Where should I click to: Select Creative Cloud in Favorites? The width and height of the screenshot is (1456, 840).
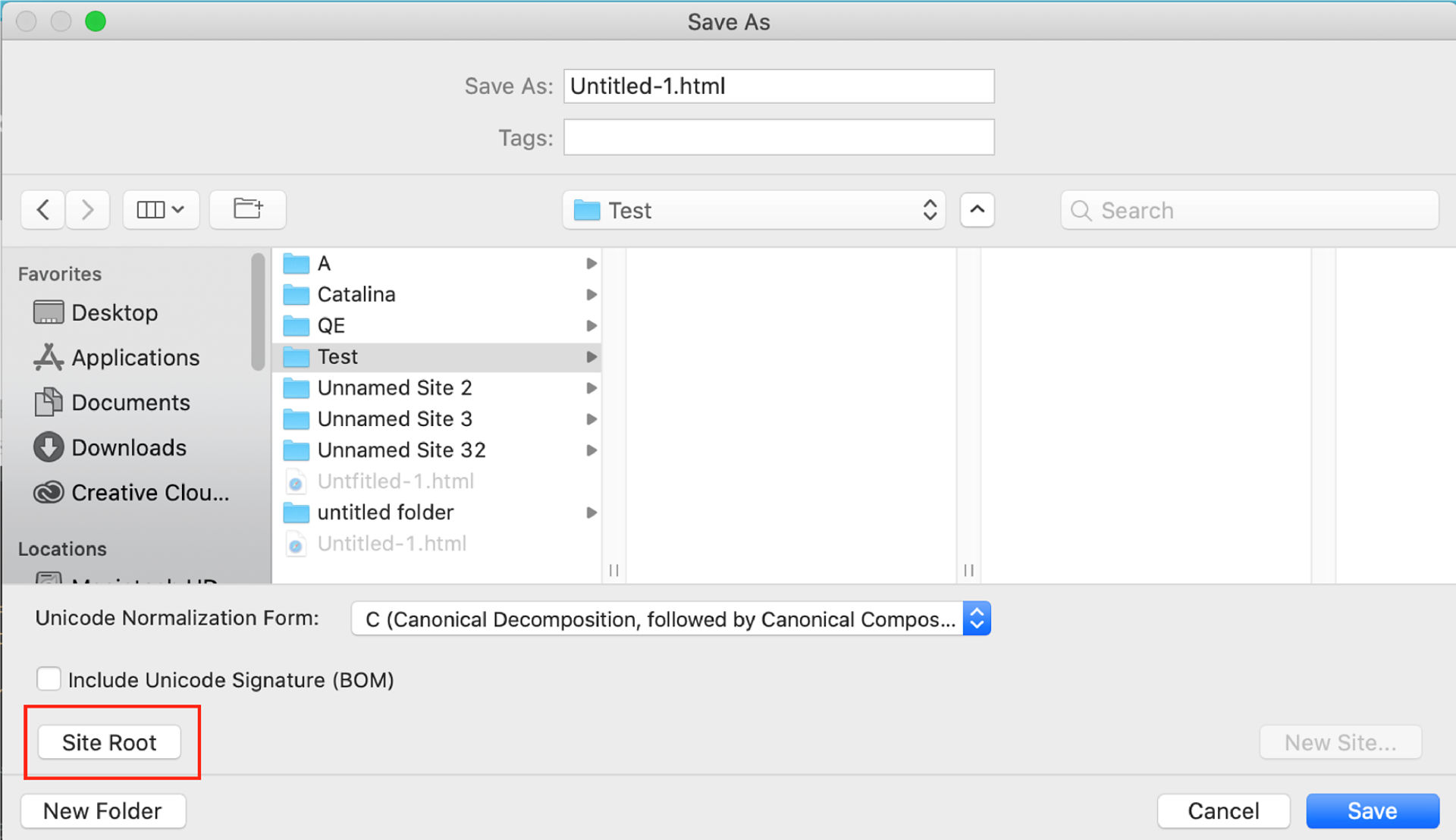[149, 492]
